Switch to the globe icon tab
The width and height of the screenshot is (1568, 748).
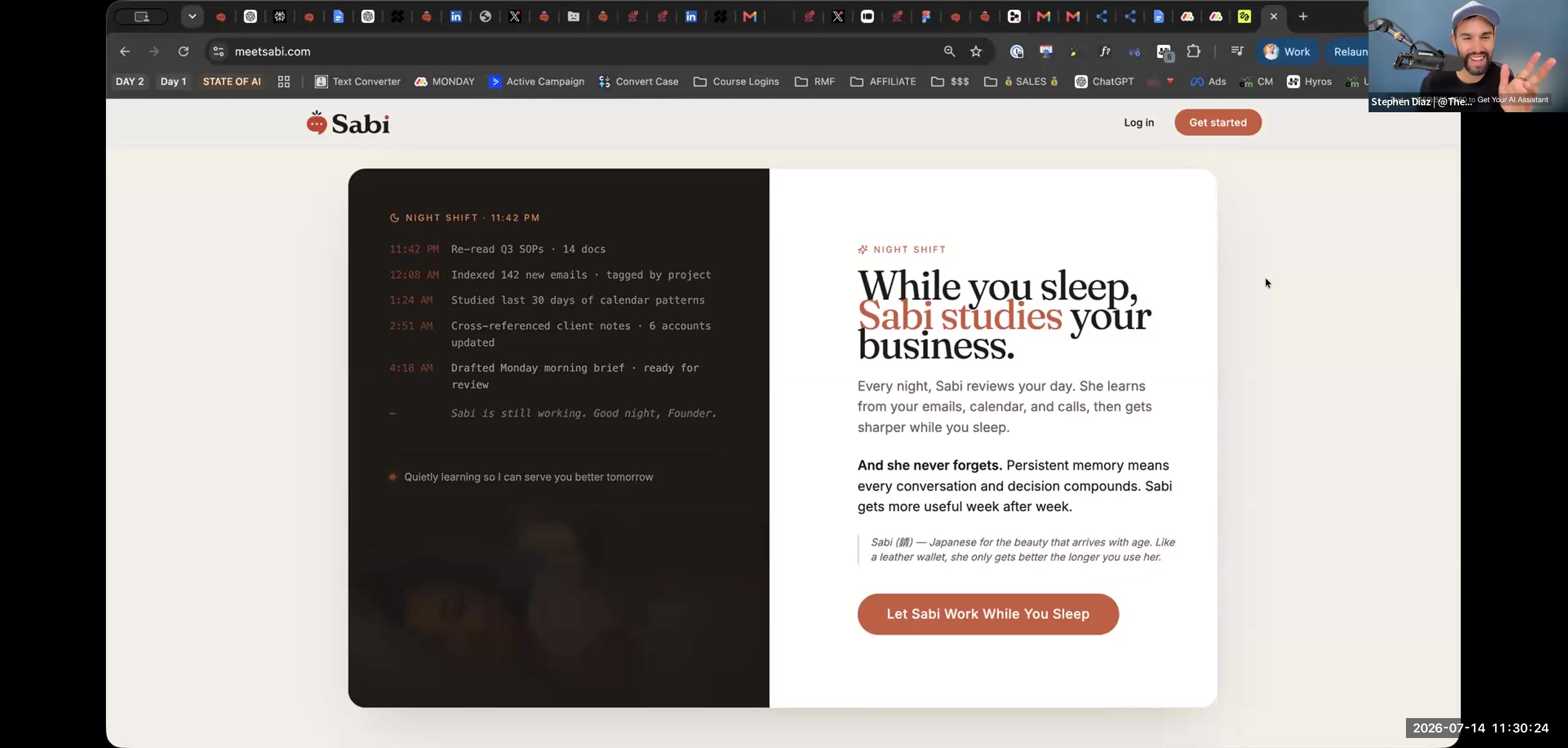coord(485,17)
